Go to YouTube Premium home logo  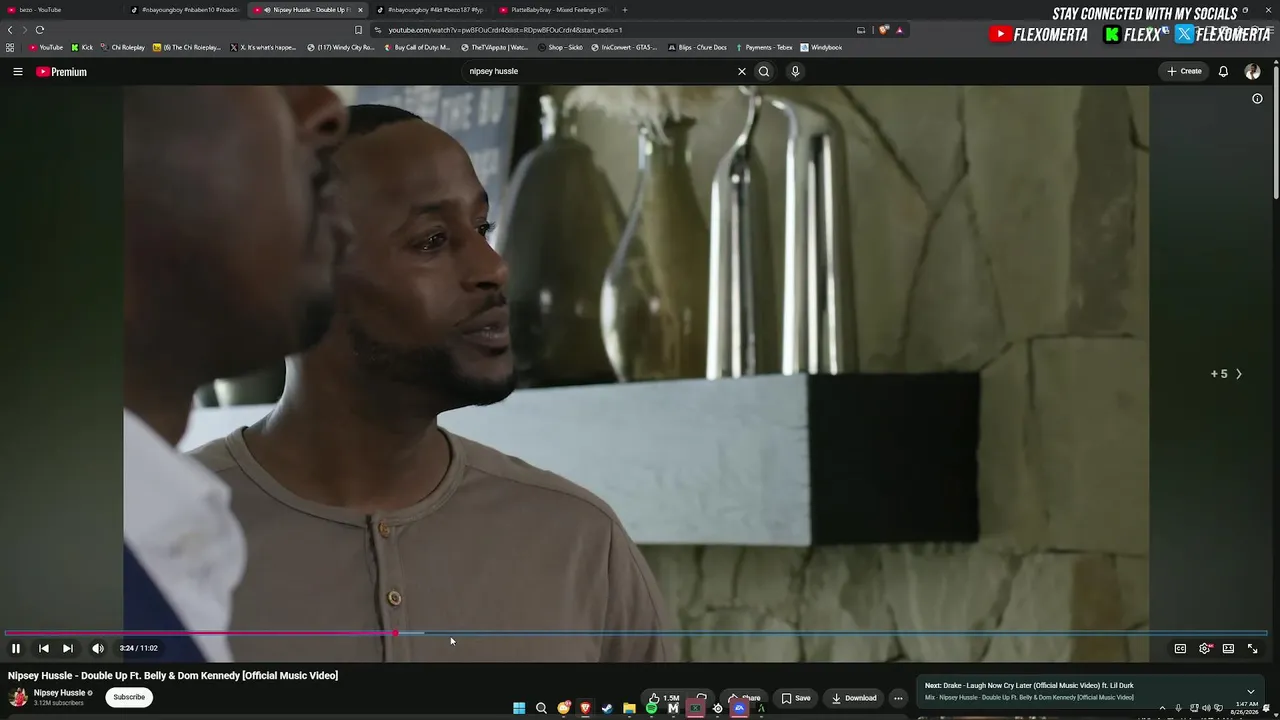pos(61,72)
